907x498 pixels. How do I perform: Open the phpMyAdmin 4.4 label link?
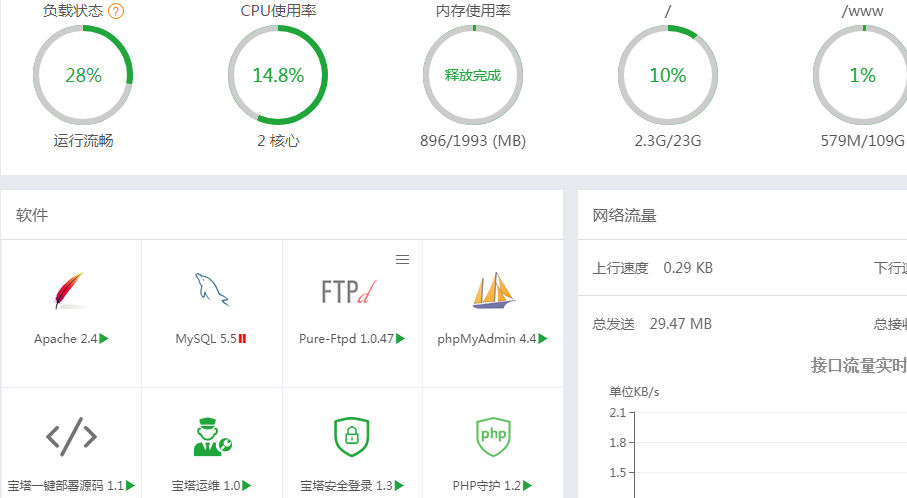(486, 339)
